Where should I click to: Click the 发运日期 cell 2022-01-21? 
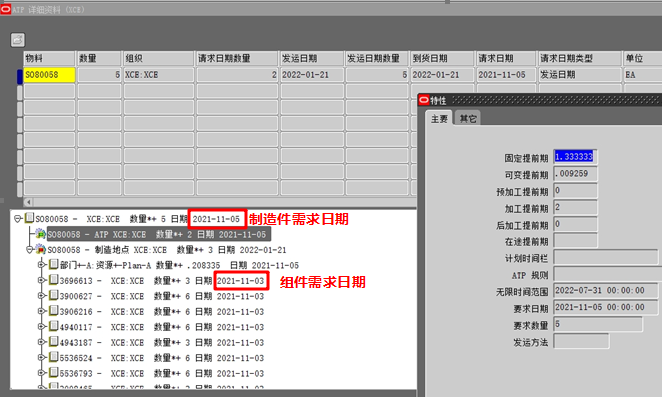[x=312, y=75]
